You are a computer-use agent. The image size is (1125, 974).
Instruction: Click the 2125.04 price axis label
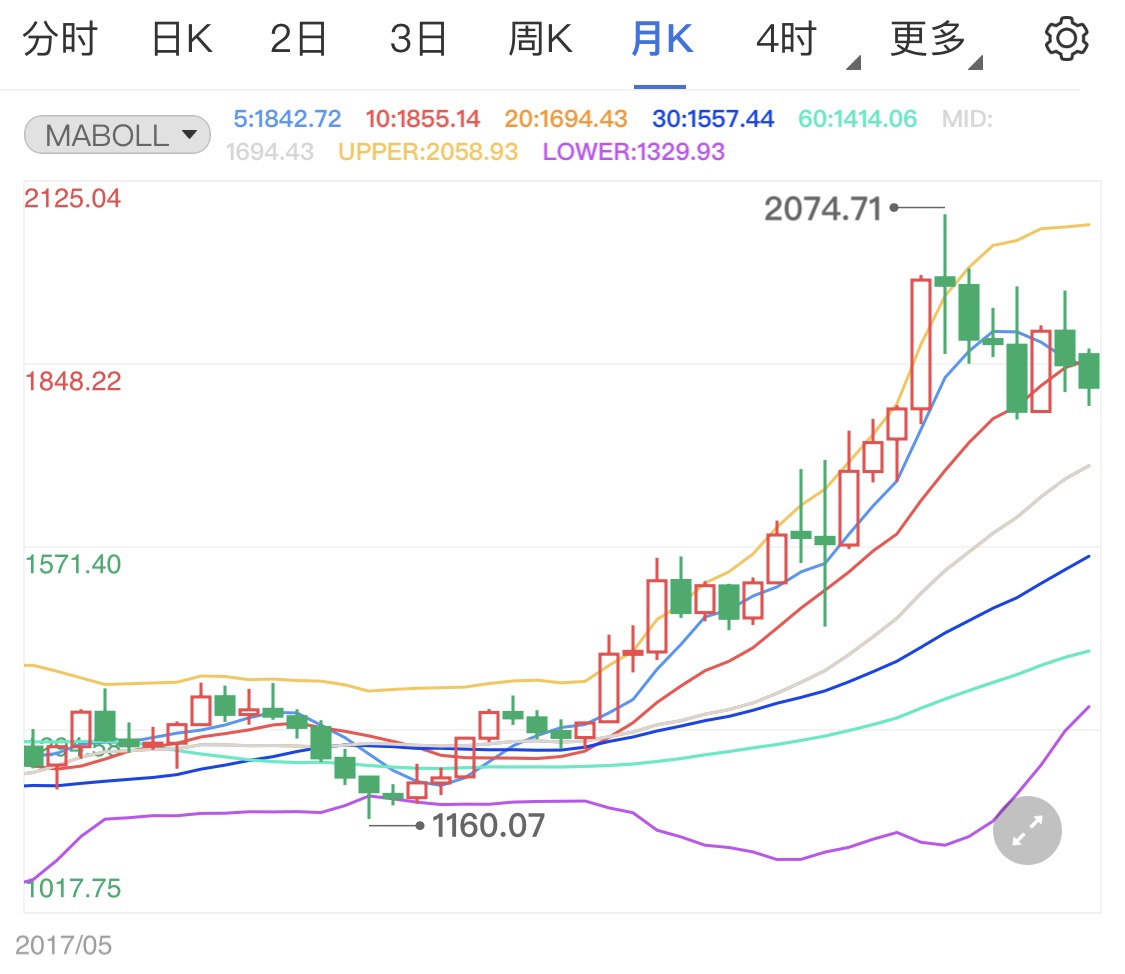coord(72,198)
